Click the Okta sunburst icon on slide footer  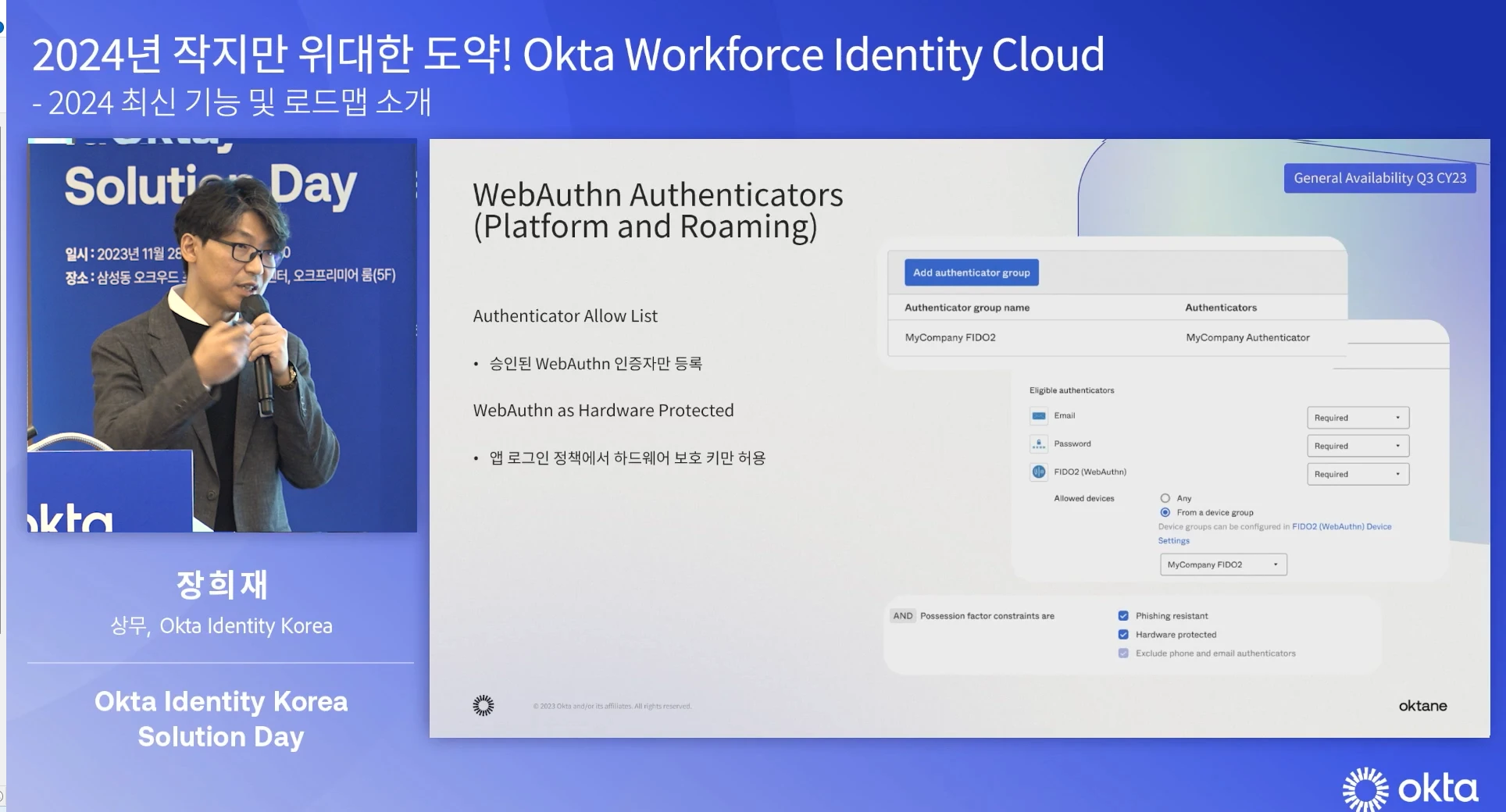coord(484,706)
